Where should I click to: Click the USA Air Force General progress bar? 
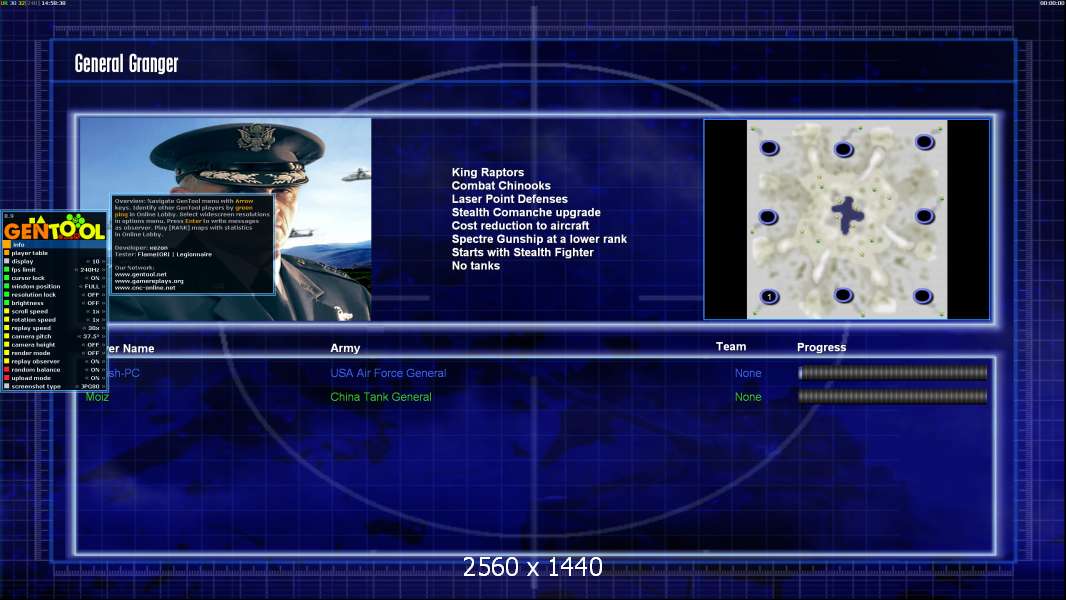click(x=893, y=372)
